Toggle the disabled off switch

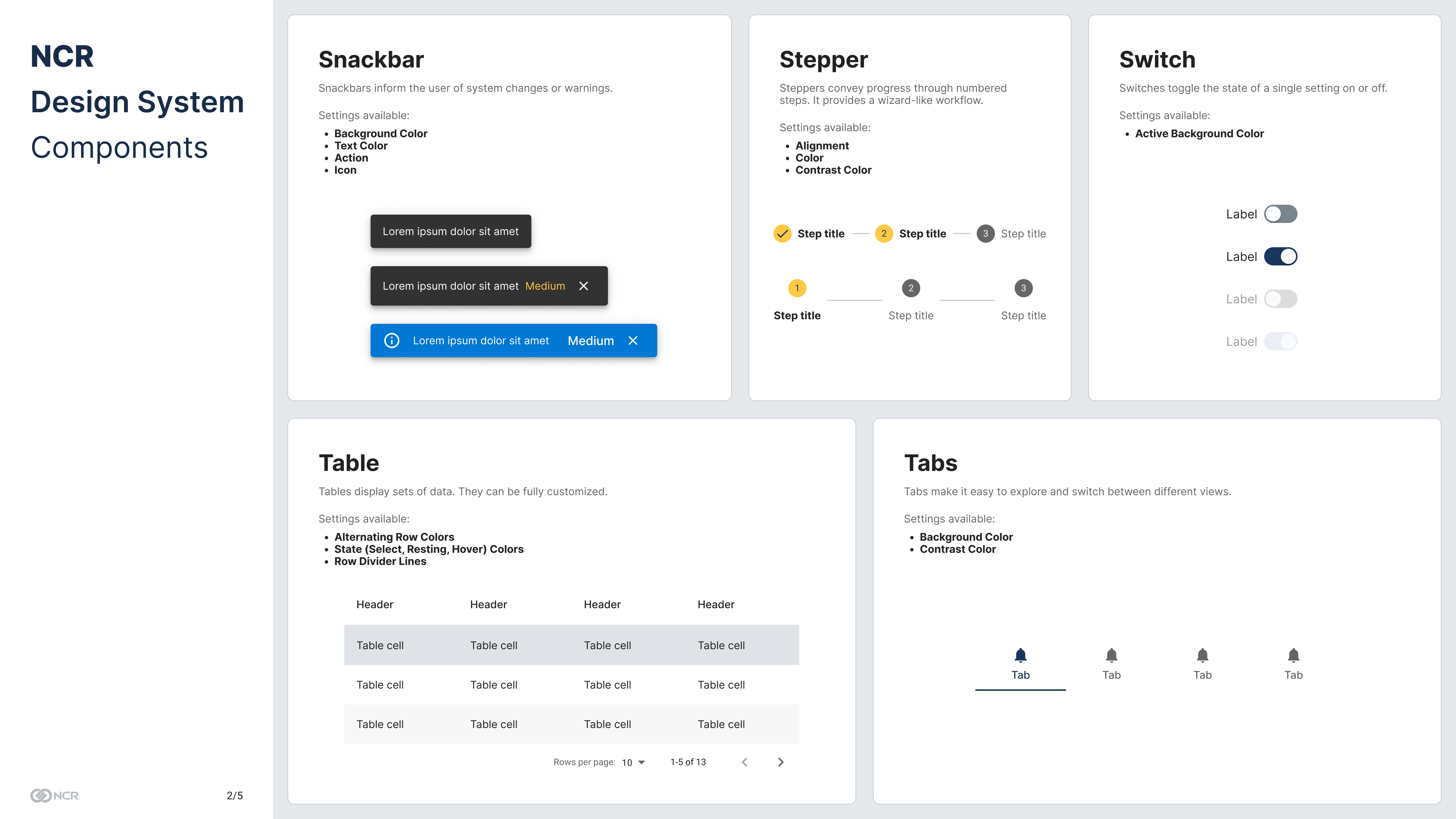[1280, 299]
